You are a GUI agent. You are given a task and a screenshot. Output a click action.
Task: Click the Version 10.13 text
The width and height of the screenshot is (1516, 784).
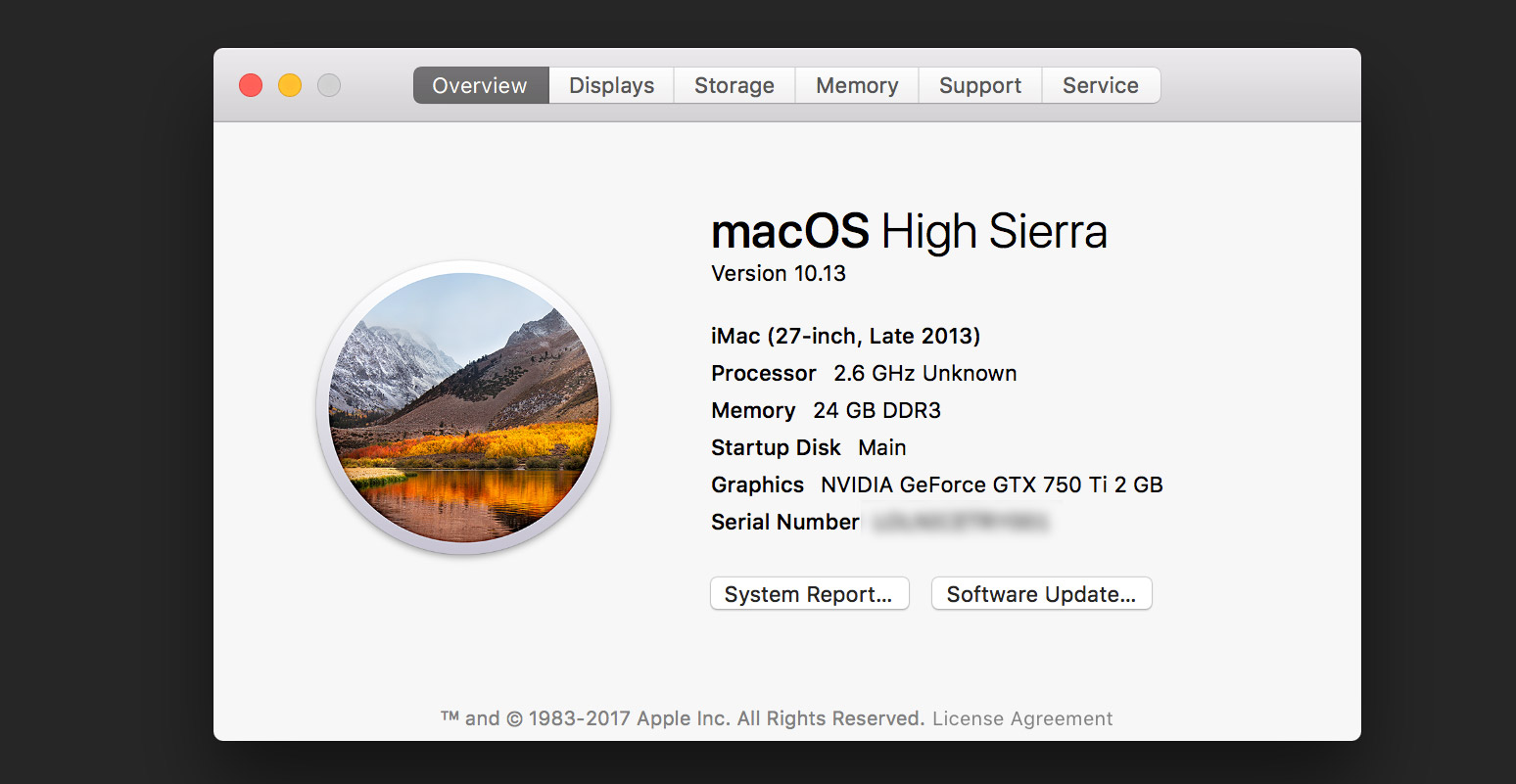pyautogui.click(x=779, y=273)
